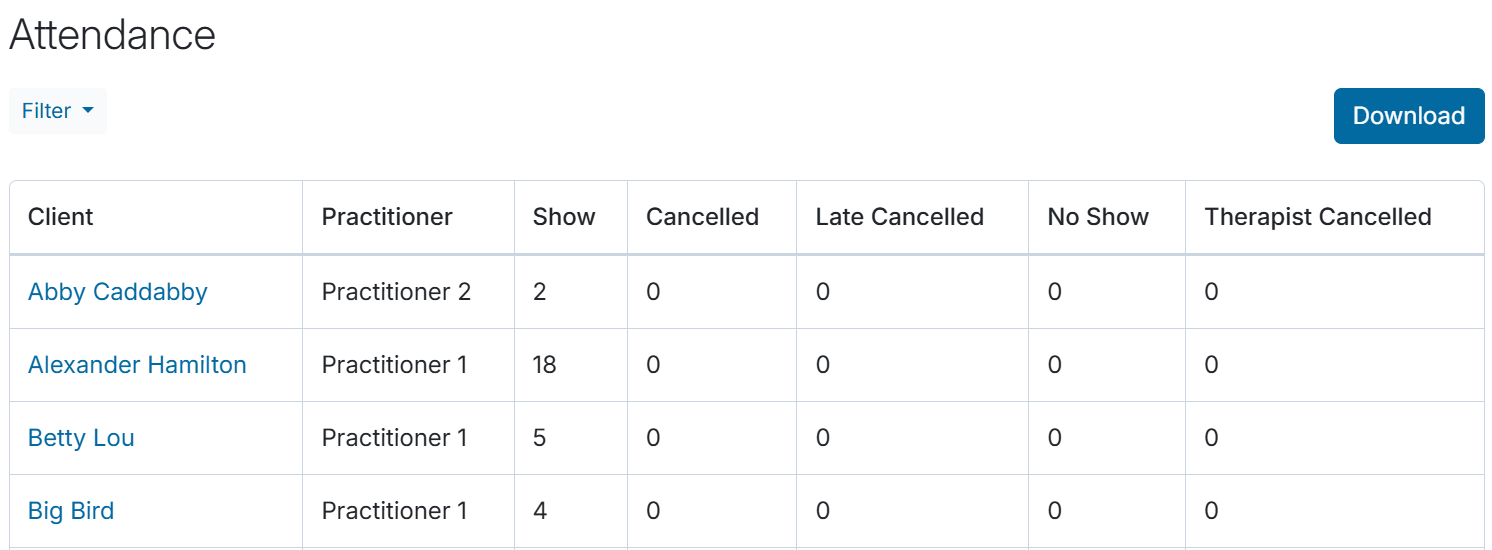Click the Attendance page heading
The image size is (1492, 550).
(x=112, y=35)
